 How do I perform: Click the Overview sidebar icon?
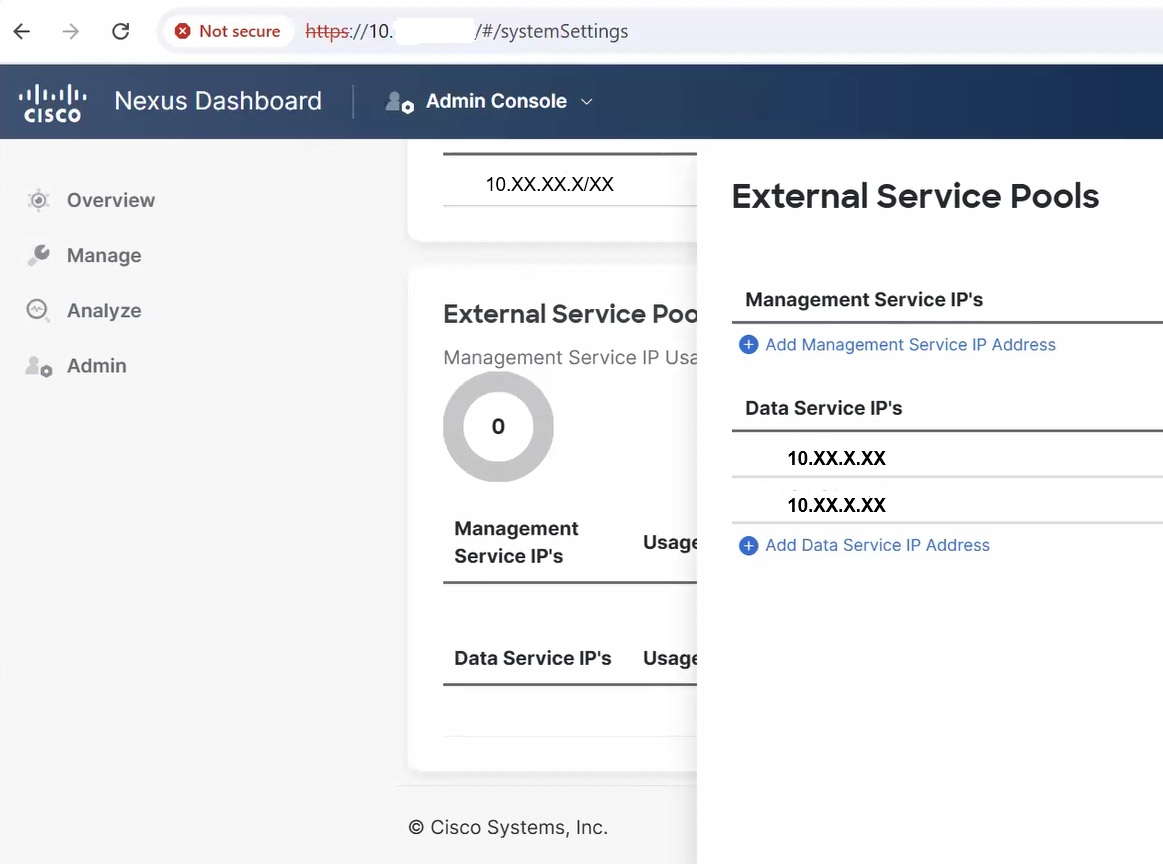tap(39, 200)
